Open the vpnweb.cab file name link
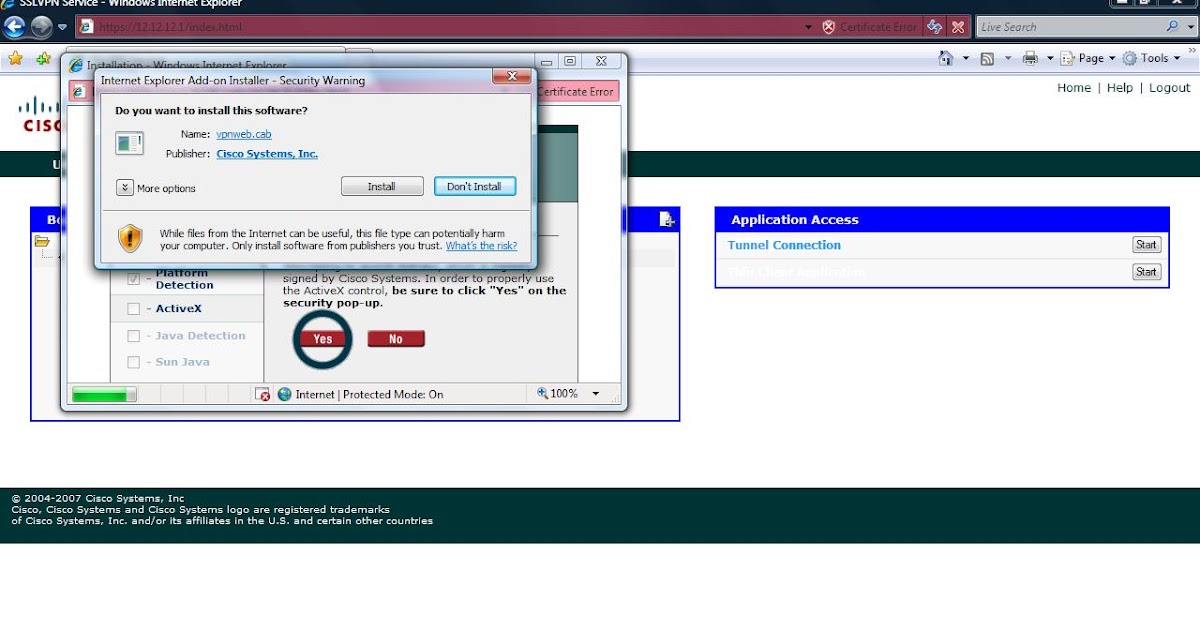1200x630 pixels. point(243,134)
